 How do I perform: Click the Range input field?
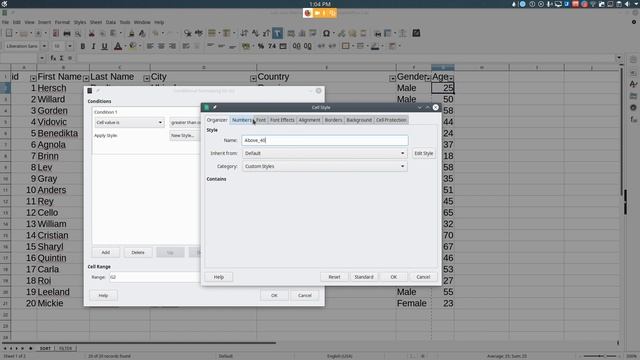(x=154, y=277)
